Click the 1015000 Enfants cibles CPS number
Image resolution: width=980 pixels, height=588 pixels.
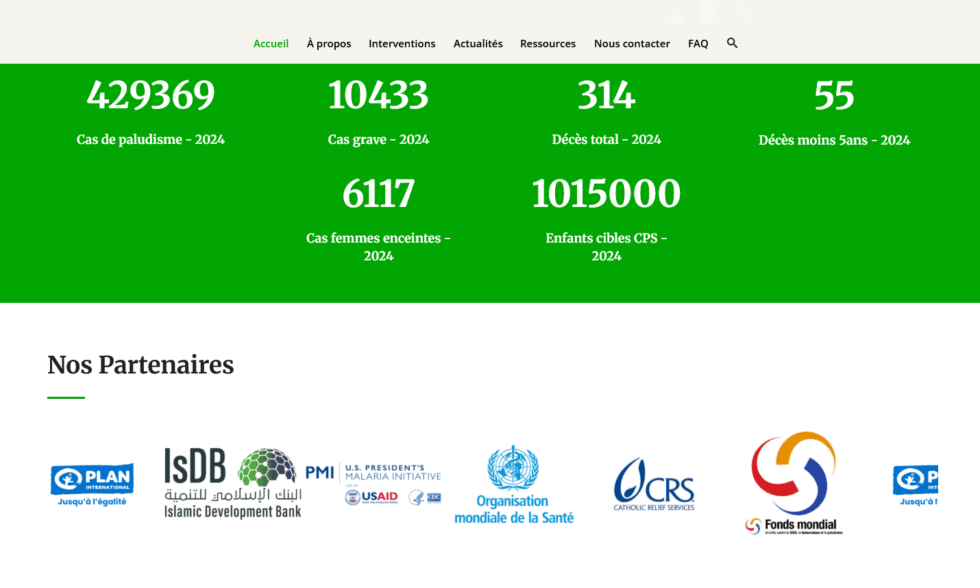point(606,194)
